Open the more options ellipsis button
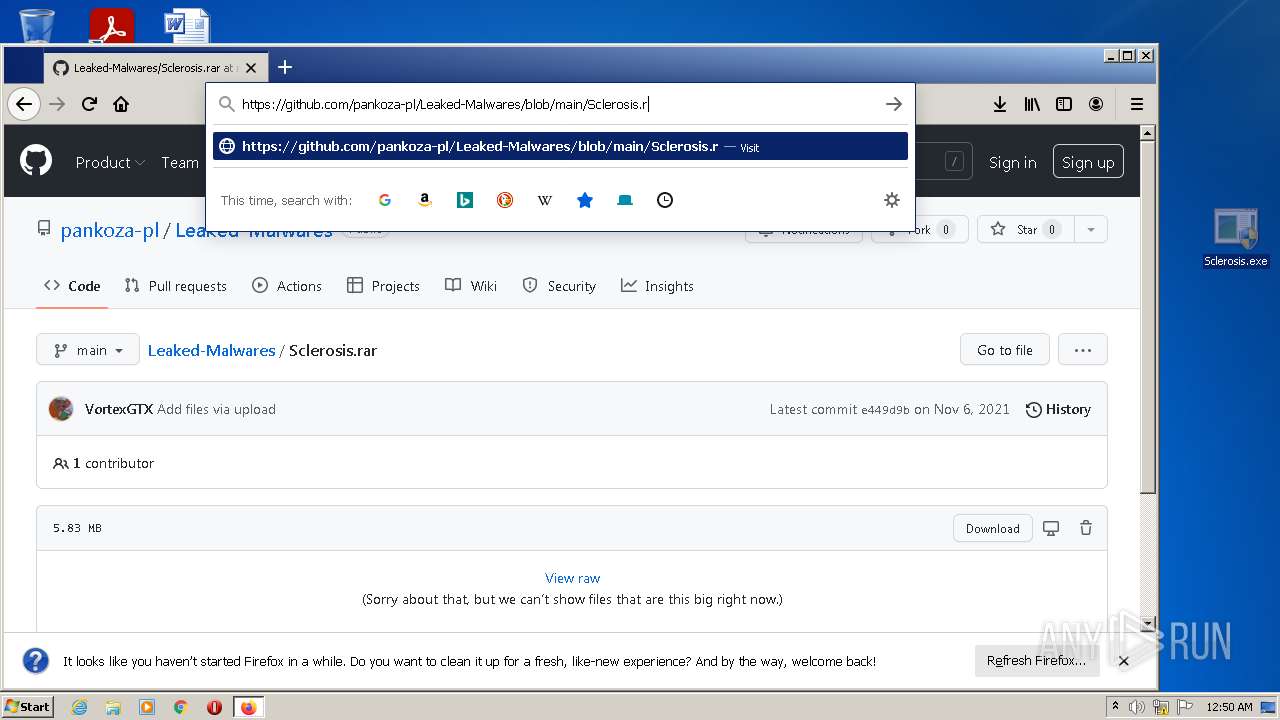 point(1083,350)
